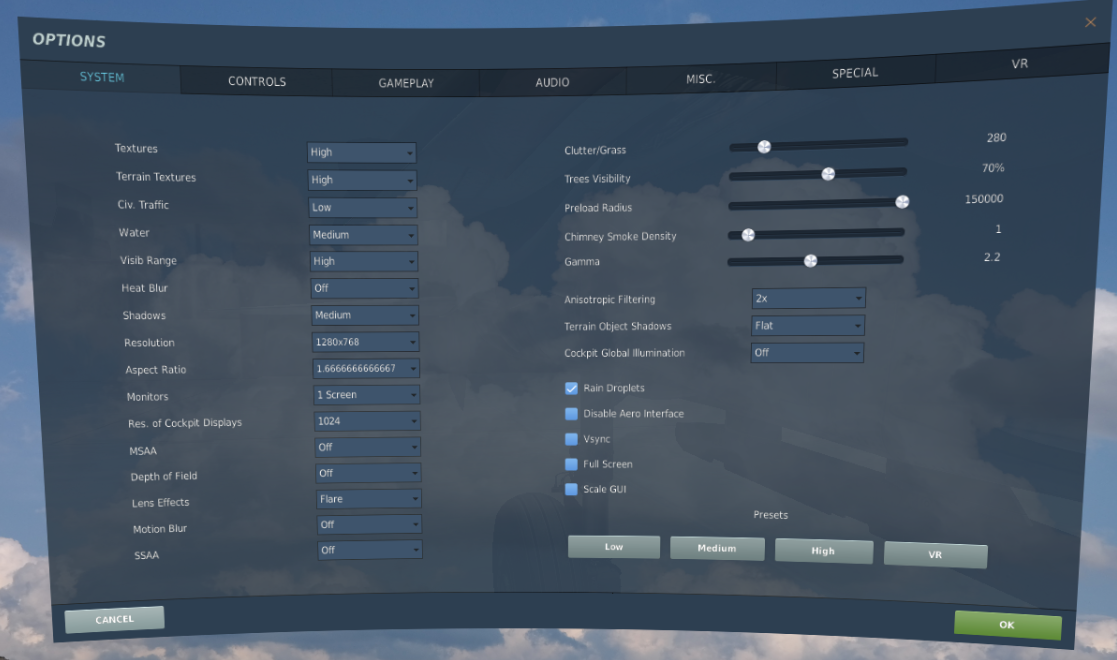
Task: Click the Preload Radius slider handle
Action: pyautogui.click(x=902, y=202)
